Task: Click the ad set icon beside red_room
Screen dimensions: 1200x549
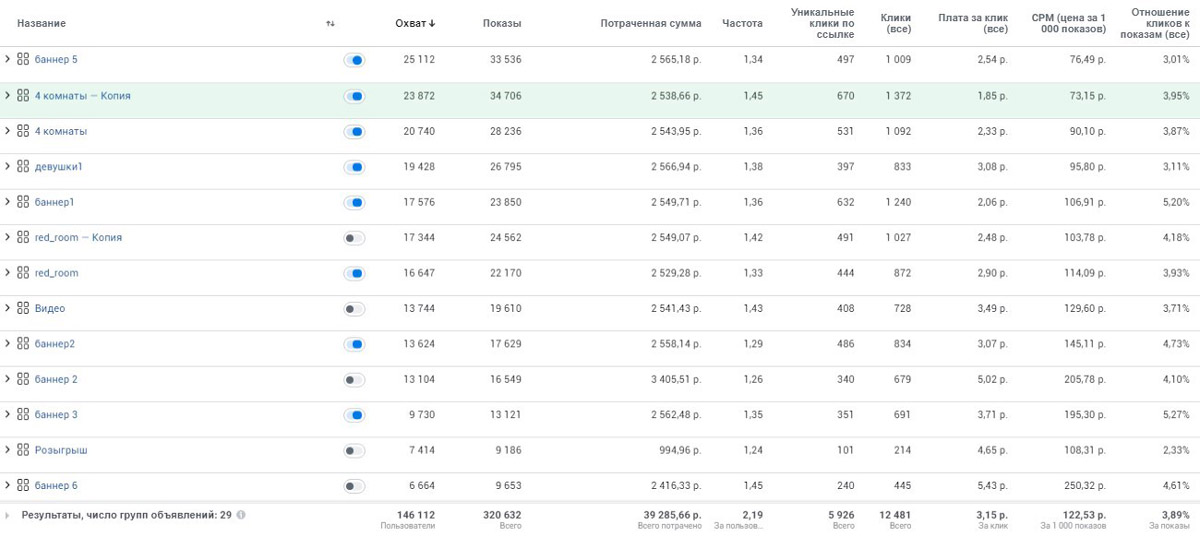Action: point(23,273)
